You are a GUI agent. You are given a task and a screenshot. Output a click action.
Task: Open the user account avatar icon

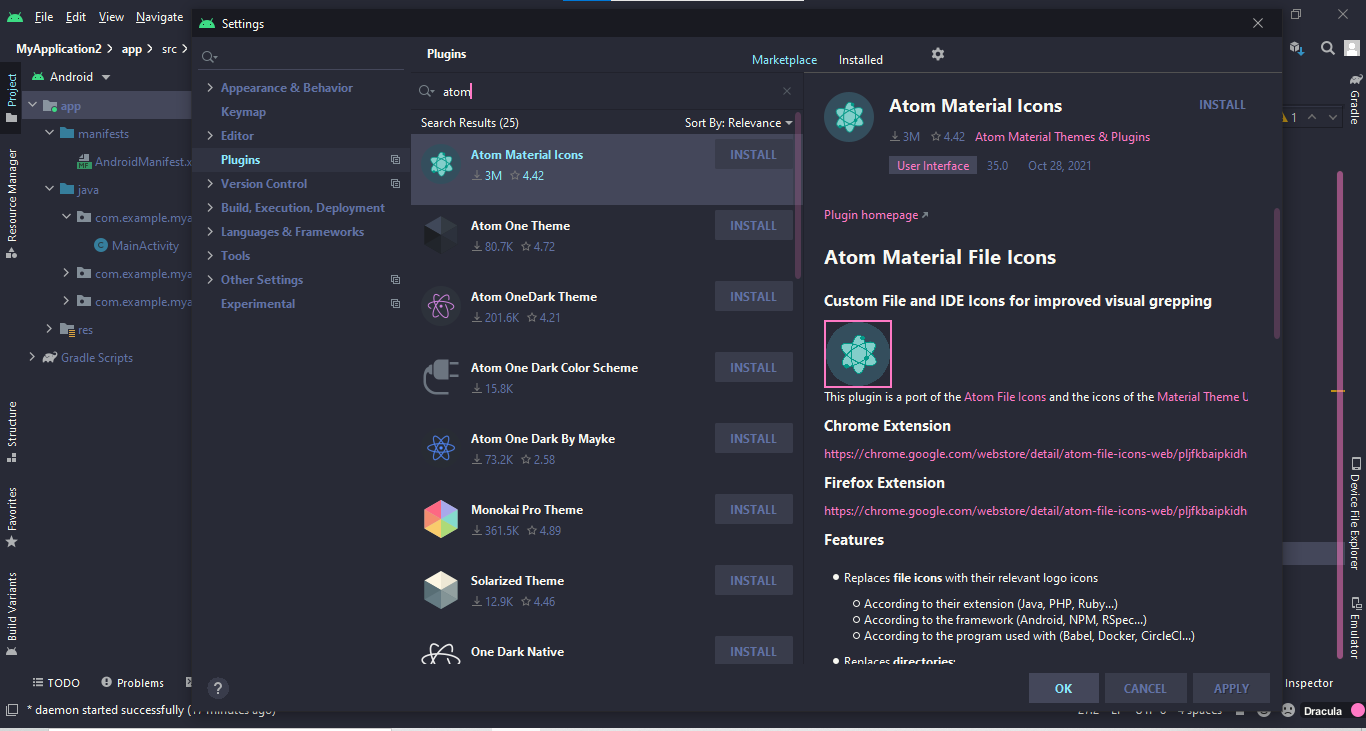pos(1353,47)
